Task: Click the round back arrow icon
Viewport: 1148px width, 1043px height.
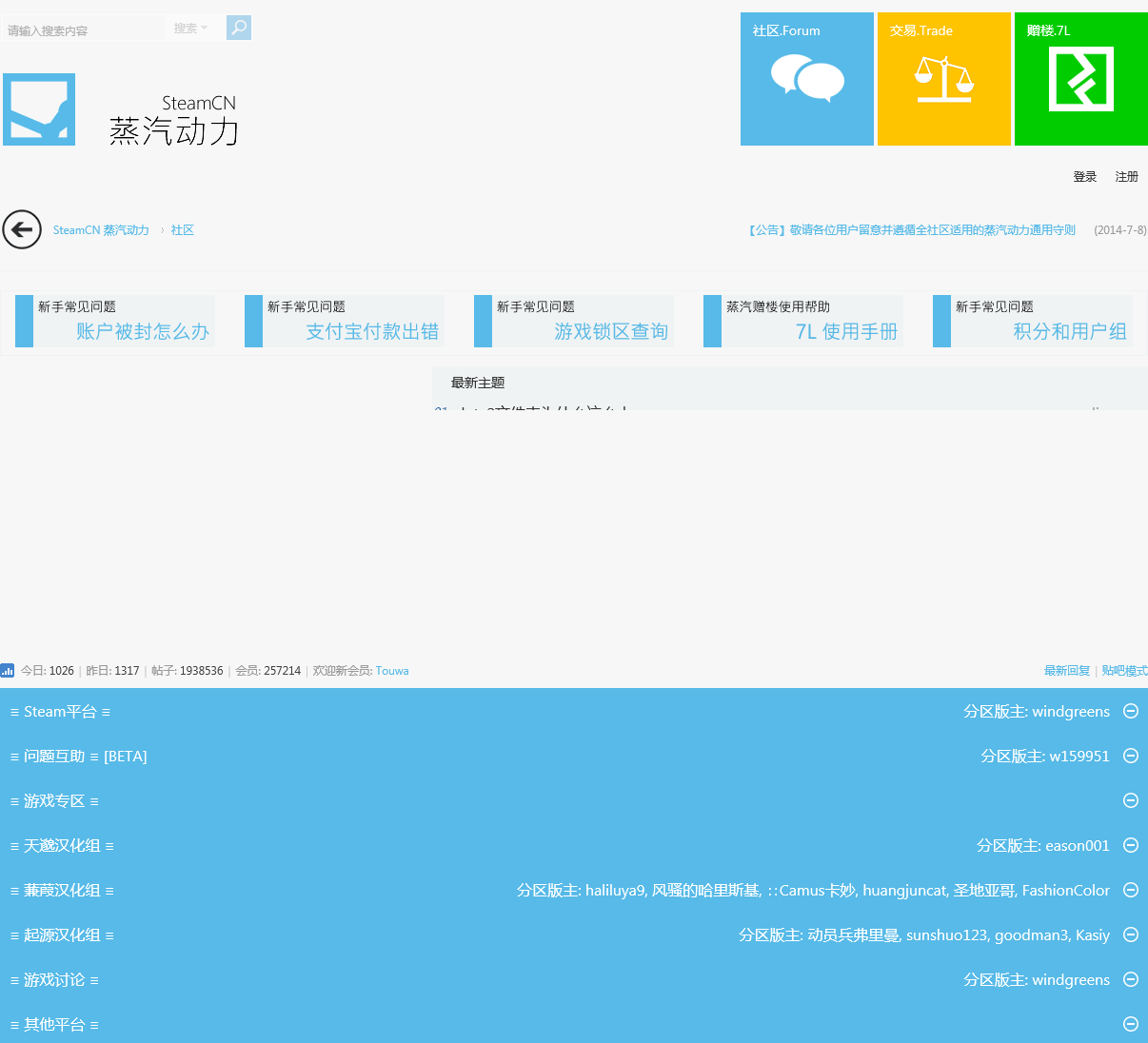Action: coord(22,229)
